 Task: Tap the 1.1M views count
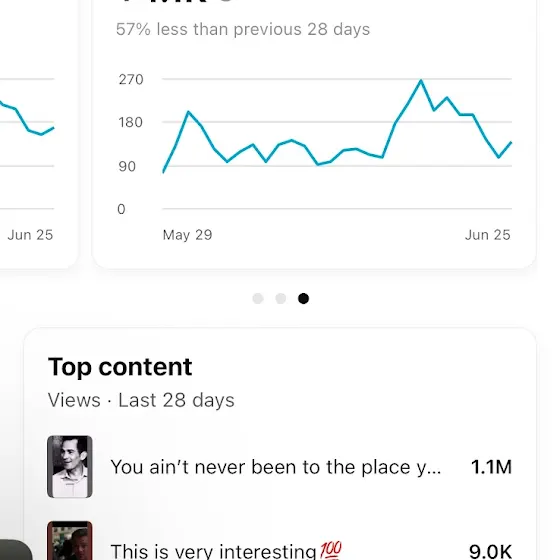pyautogui.click(x=491, y=467)
